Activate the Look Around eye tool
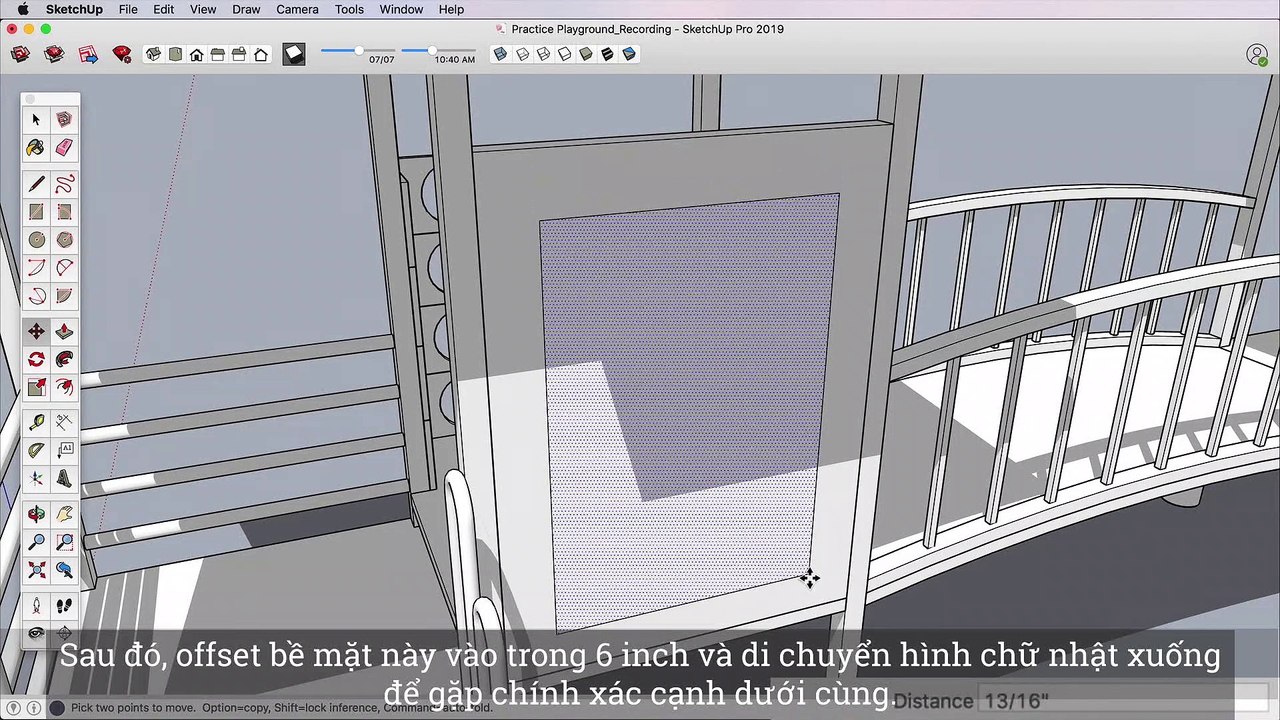Viewport: 1280px width, 720px height. (x=37, y=632)
